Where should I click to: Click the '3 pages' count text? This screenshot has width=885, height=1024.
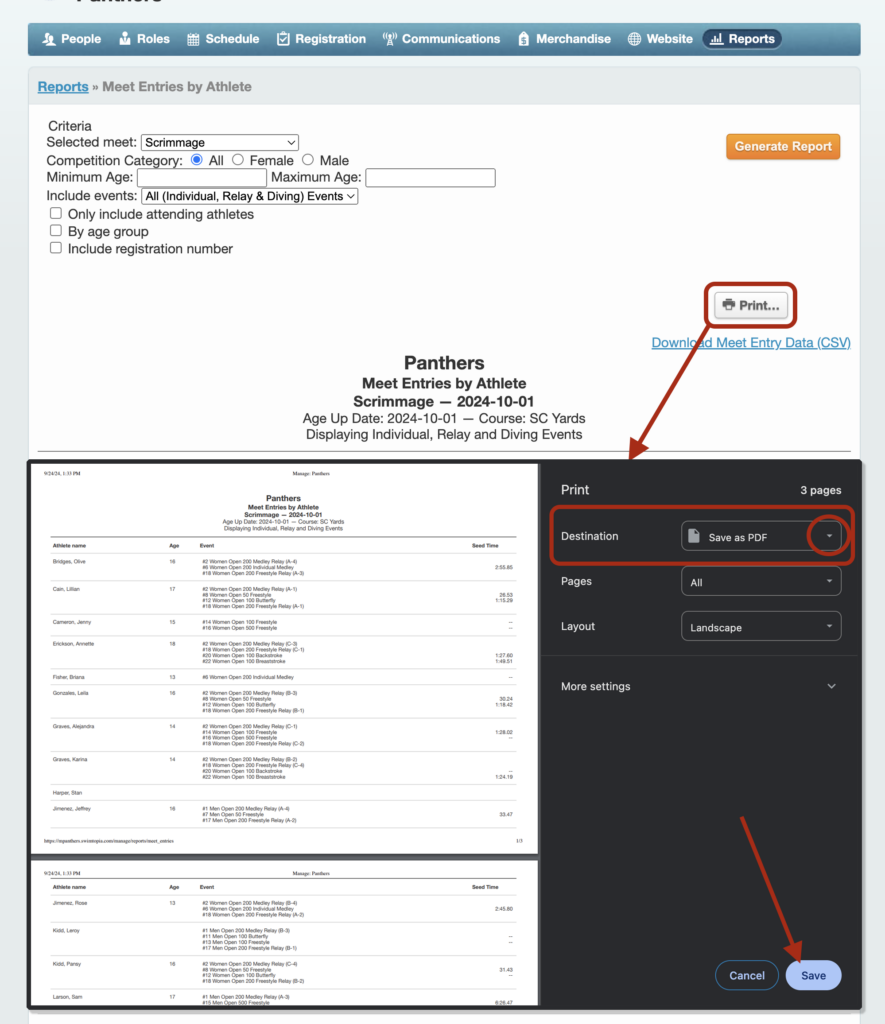click(820, 490)
